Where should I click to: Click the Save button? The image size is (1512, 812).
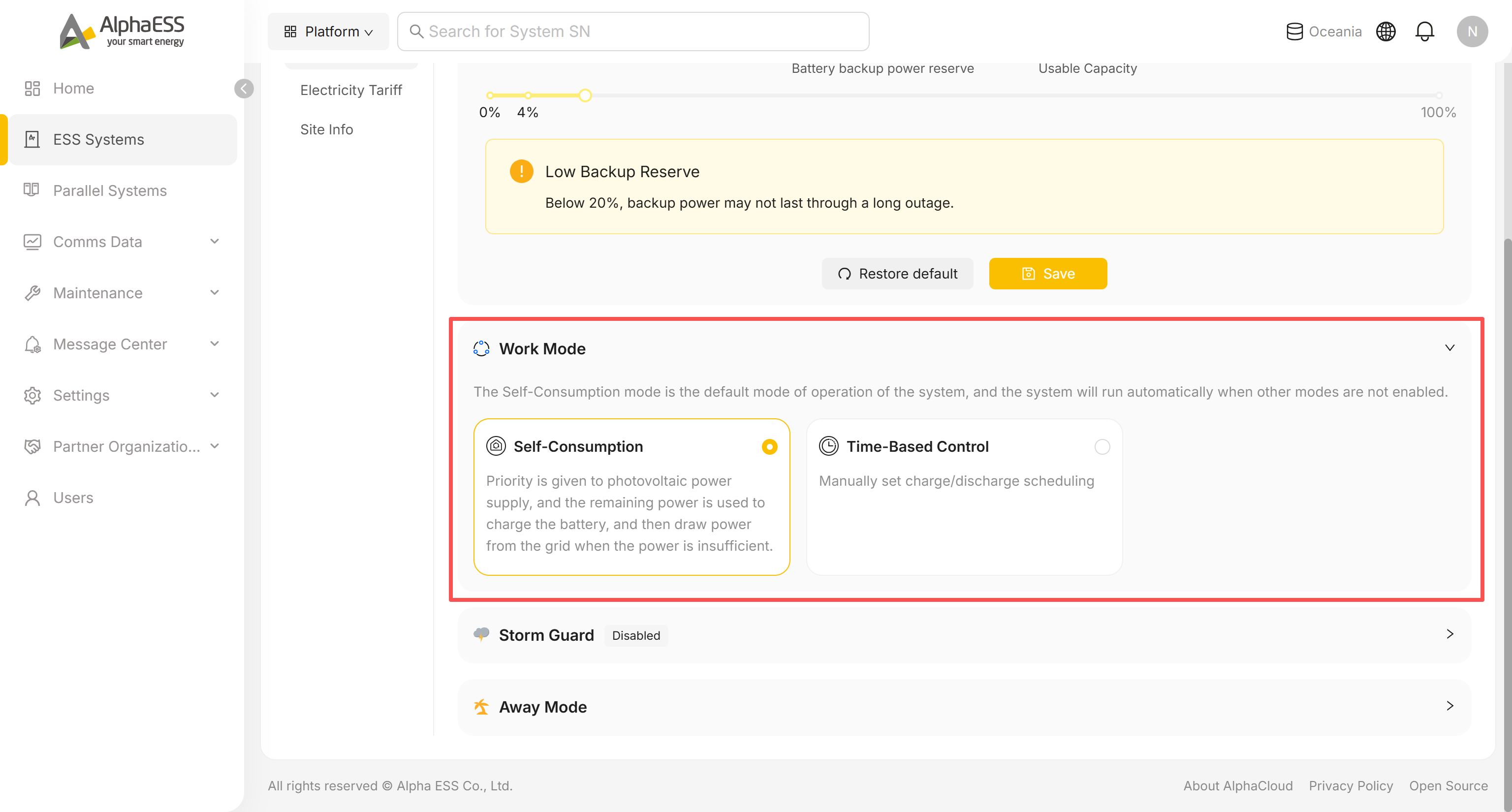pos(1048,274)
